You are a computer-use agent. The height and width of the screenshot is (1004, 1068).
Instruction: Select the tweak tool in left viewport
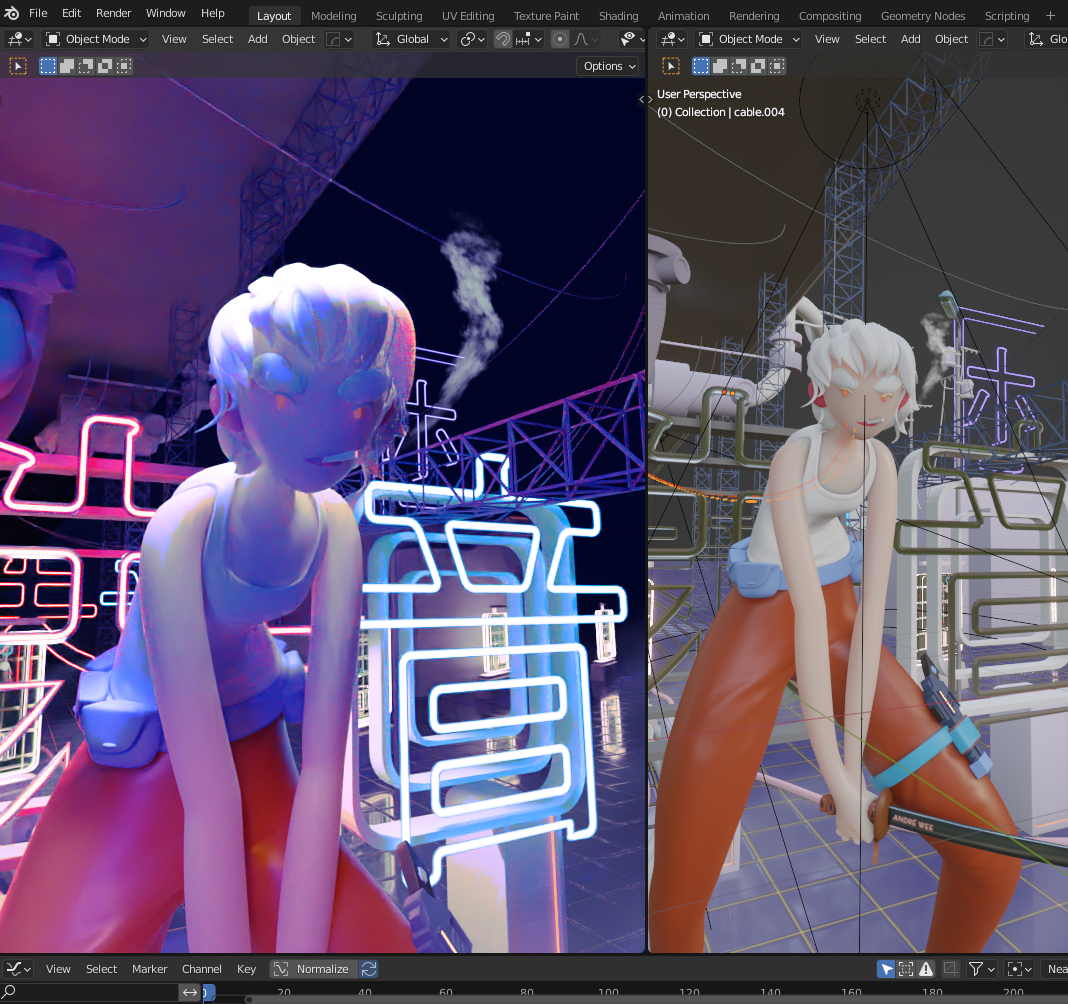click(x=18, y=66)
